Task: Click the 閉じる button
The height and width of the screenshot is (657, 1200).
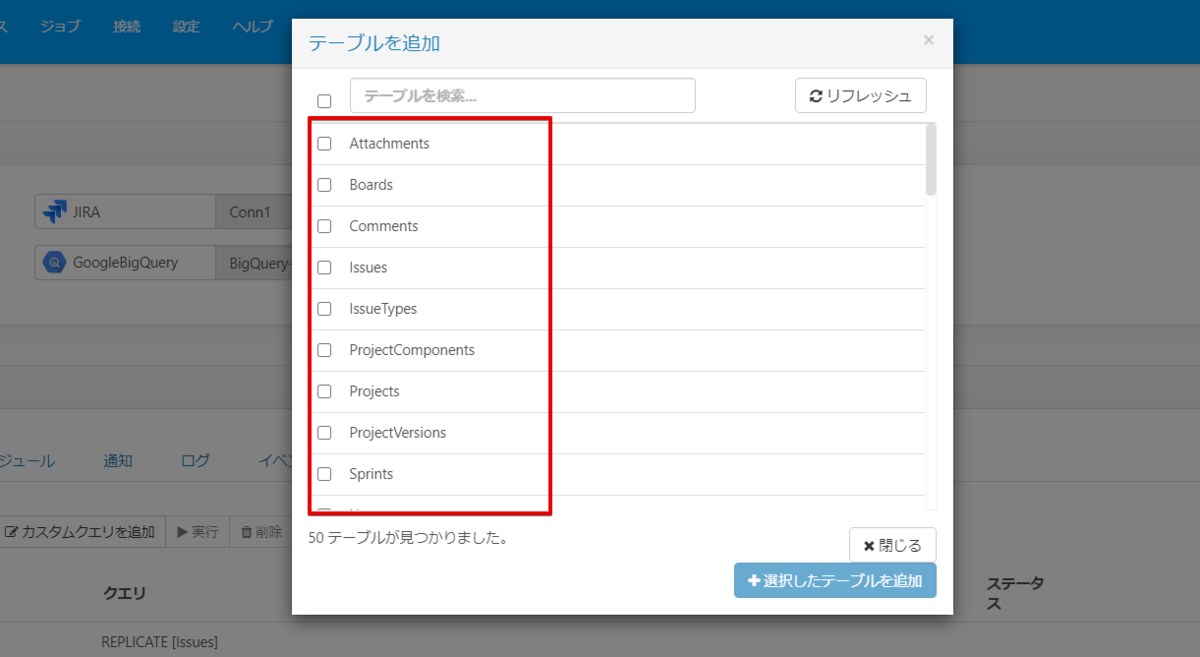Action: point(893,545)
